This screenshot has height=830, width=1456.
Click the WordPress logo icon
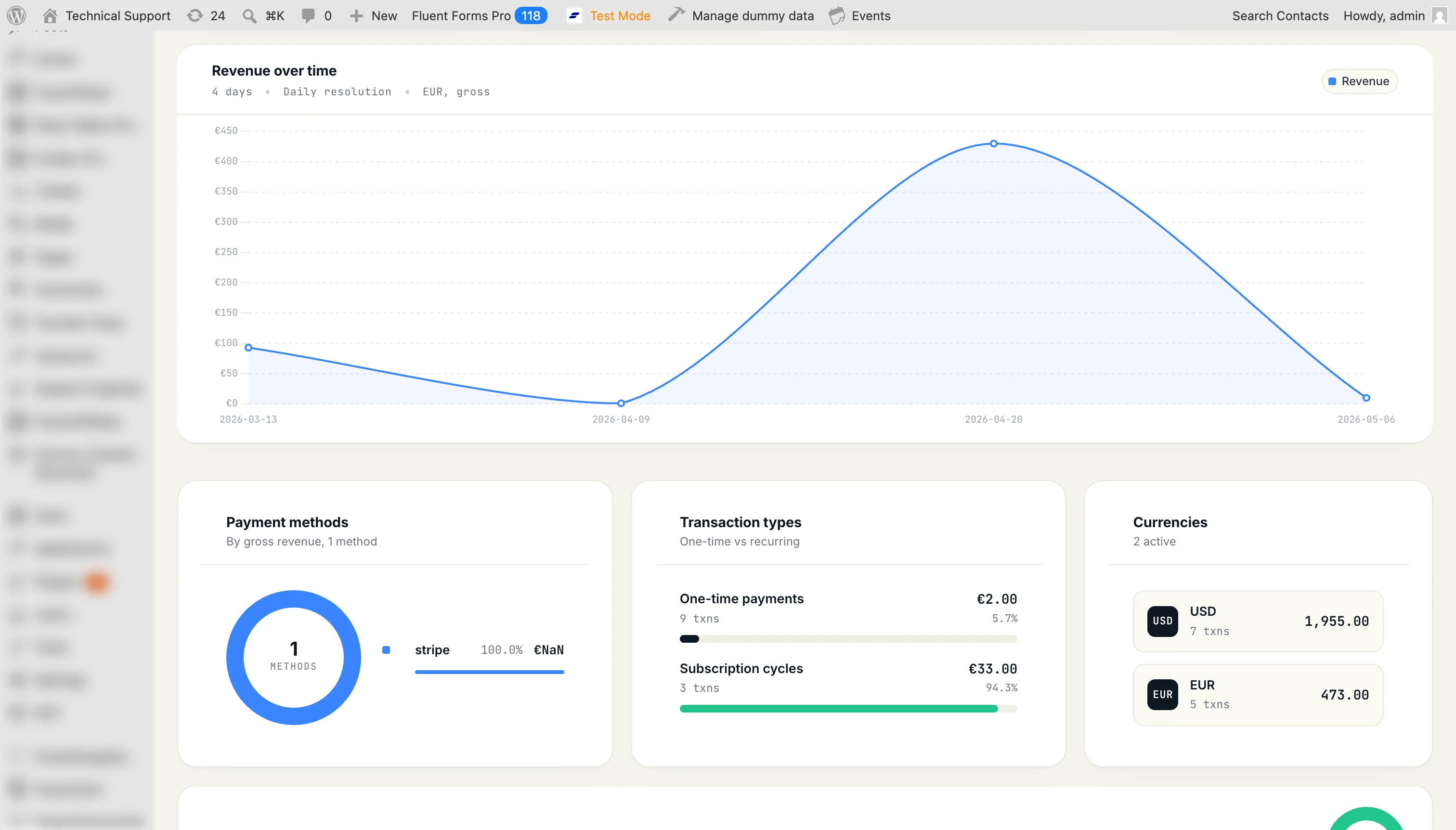click(16, 15)
